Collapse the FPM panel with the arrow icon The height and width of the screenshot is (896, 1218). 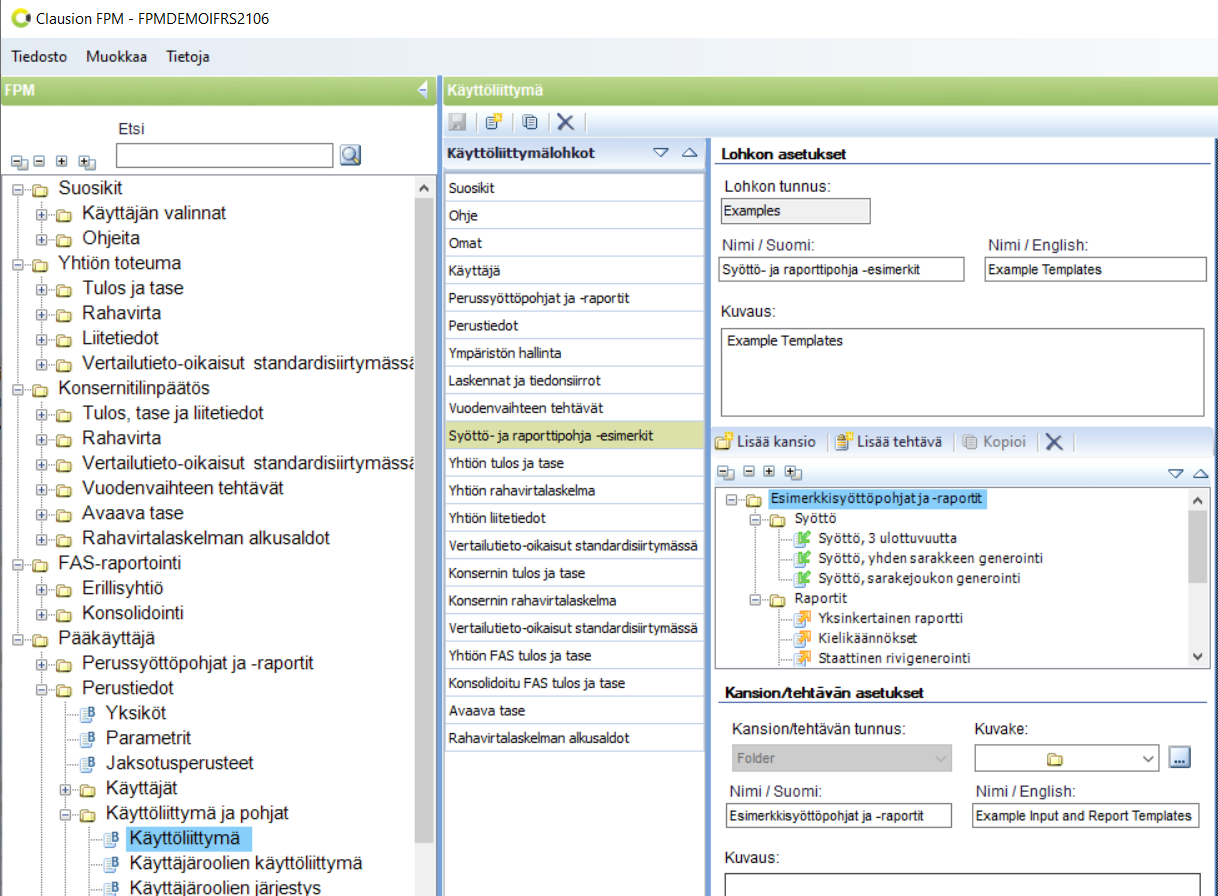[423, 91]
